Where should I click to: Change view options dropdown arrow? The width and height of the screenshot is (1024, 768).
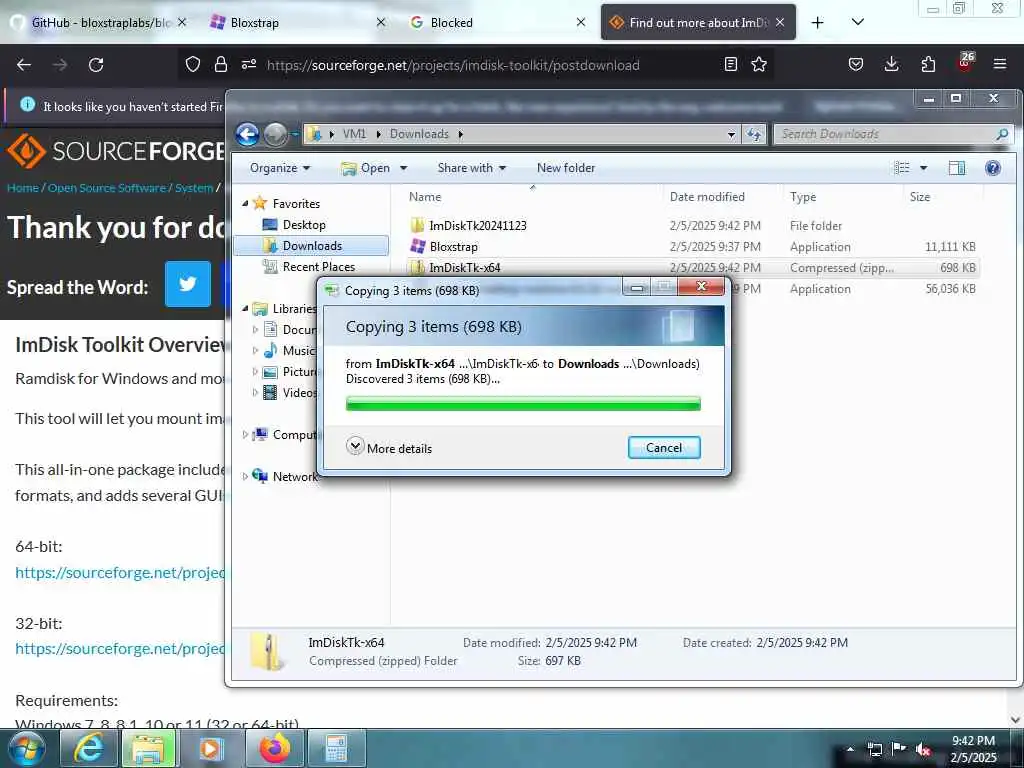click(x=923, y=168)
